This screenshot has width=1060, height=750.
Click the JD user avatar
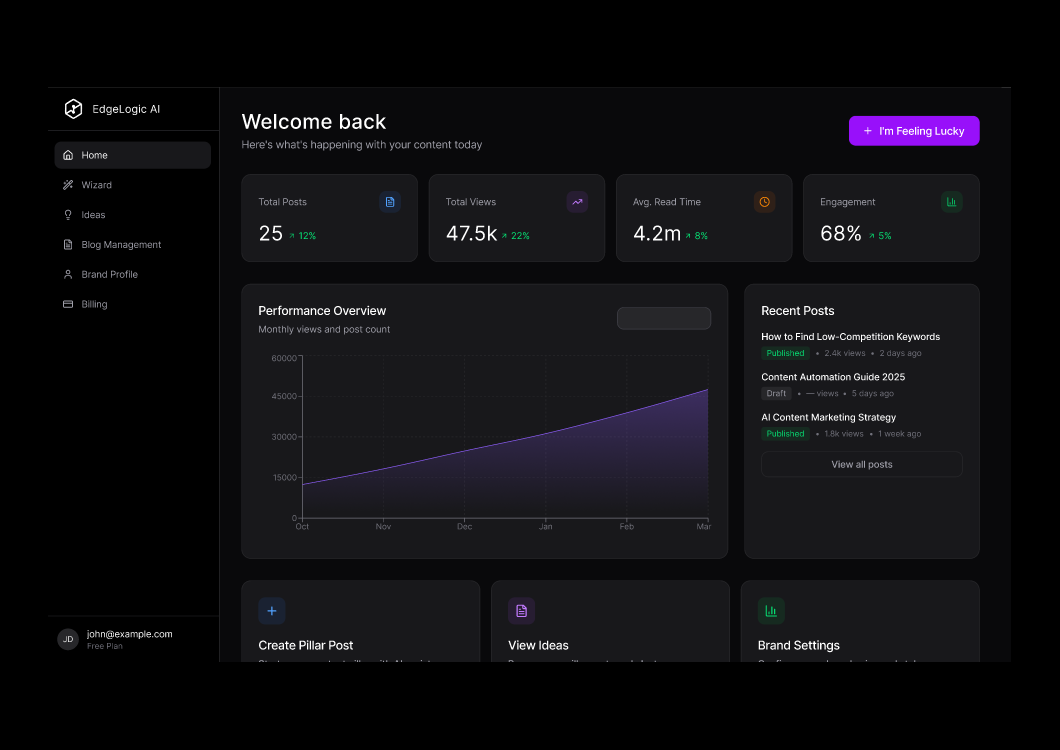68,639
